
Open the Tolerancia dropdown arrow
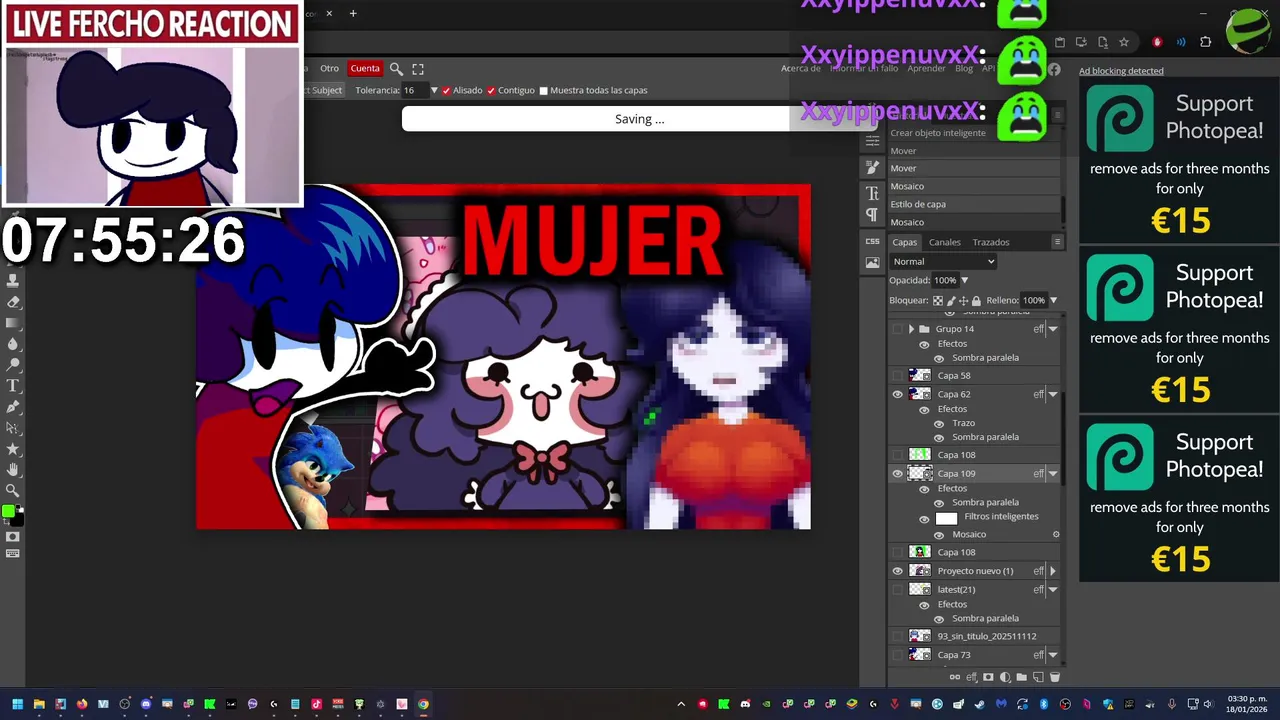[x=434, y=90]
